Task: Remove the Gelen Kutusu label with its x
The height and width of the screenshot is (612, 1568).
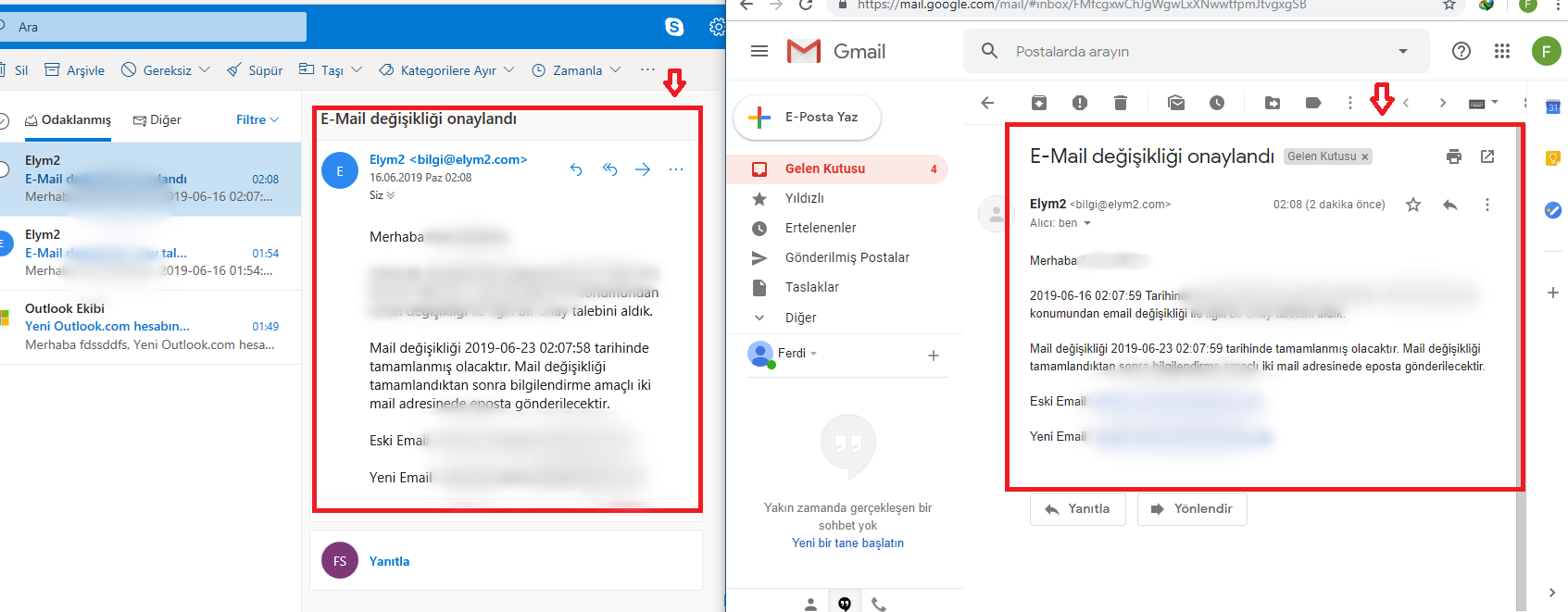Action: pyautogui.click(x=1364, y=156)
